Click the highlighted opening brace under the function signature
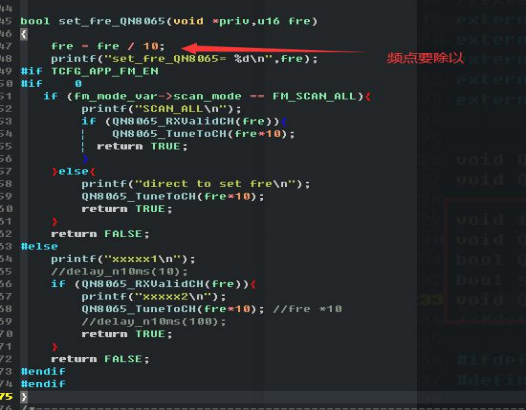This screenshot has width=526, height=410. pos(24,34)
